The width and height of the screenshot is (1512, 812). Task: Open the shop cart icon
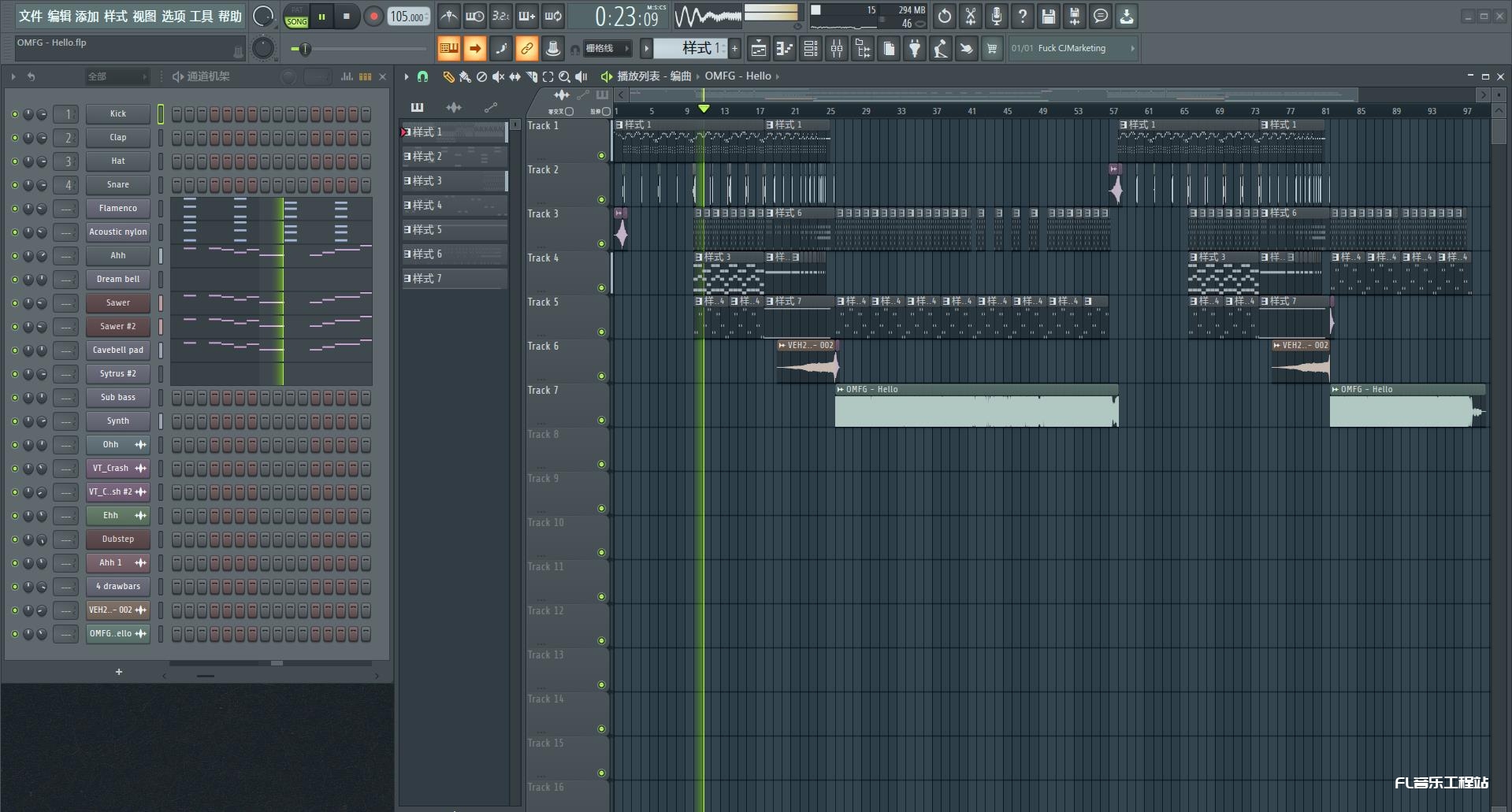[x=992, y=49]
